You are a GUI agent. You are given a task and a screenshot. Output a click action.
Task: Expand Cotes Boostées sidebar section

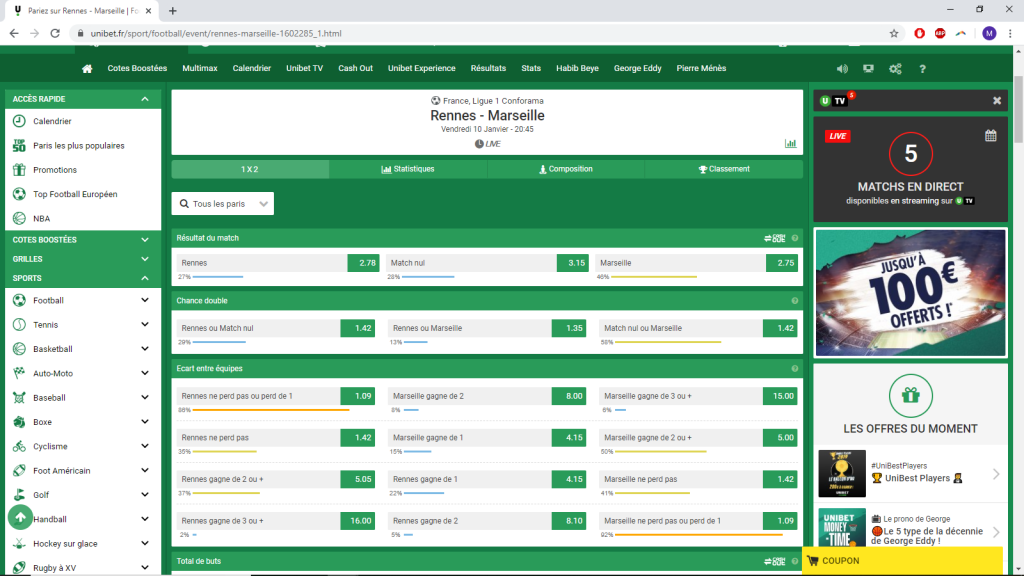click(x=145, y=240)
